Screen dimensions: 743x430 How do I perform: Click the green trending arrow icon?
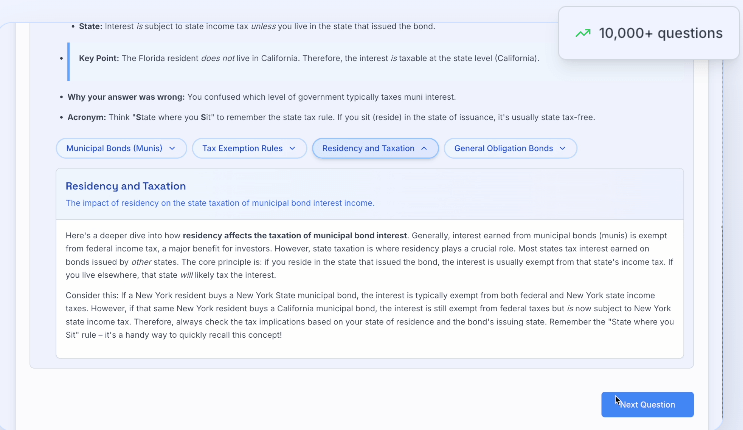pyautogui.click(x=583, y=33)
